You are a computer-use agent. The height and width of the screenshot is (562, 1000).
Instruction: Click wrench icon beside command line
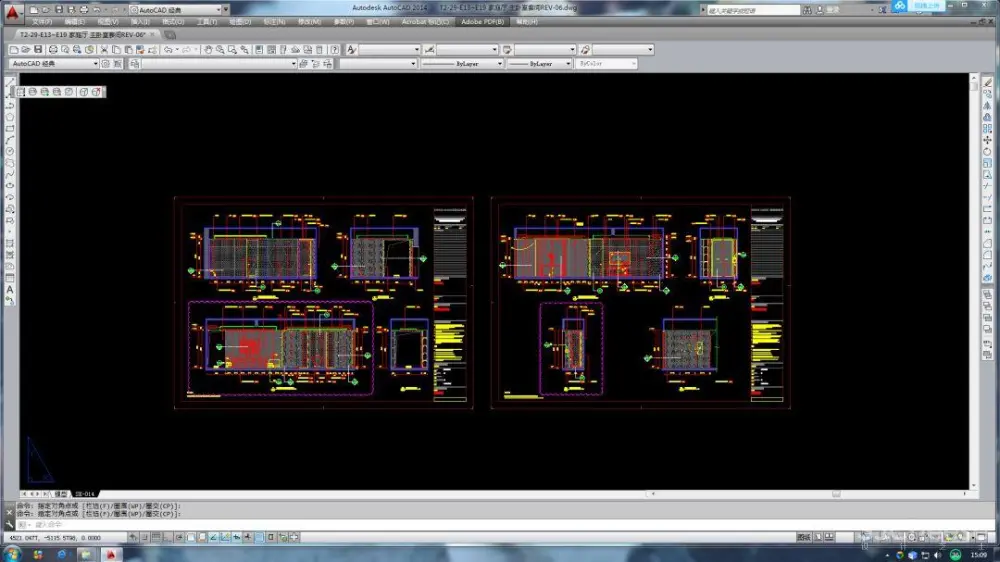point(10,524)
